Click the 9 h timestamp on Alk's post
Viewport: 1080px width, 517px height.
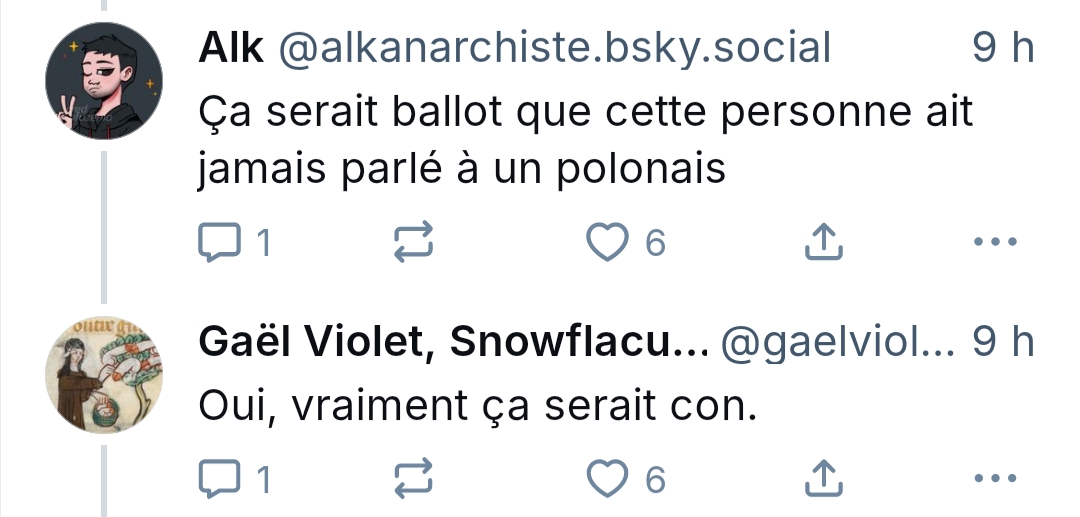point(1003,48)
